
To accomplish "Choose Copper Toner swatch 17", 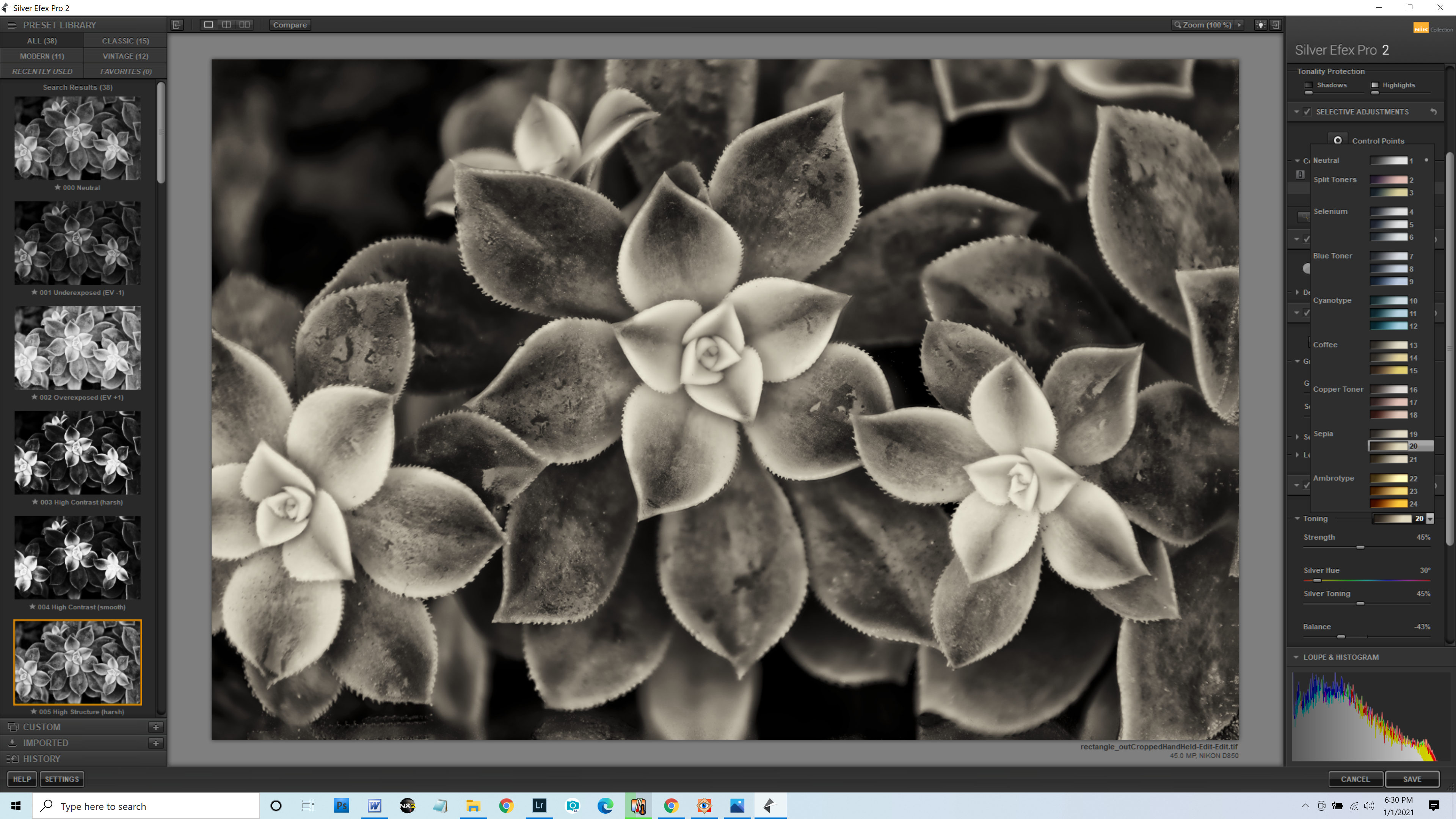I will pyautogui.click(x=1389, y=402).
